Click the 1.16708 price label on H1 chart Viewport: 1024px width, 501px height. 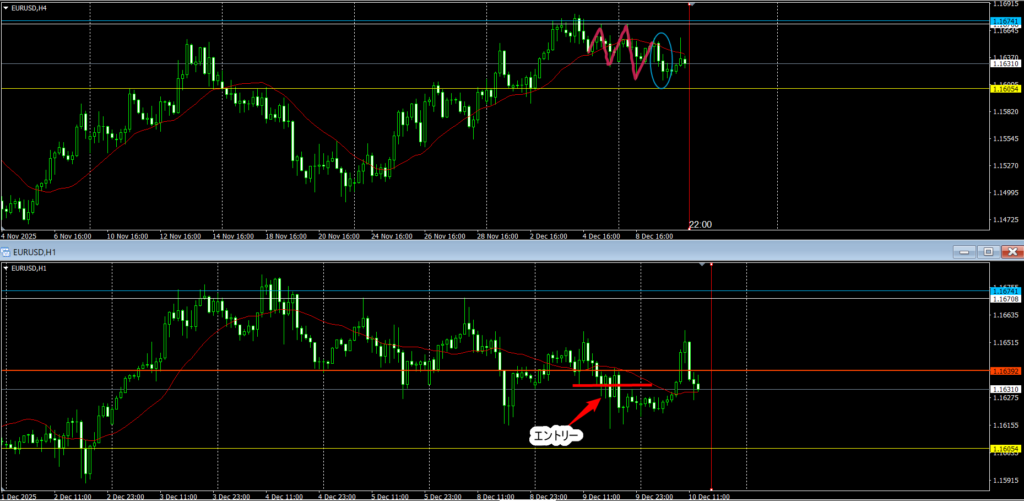pos(1005,299)
